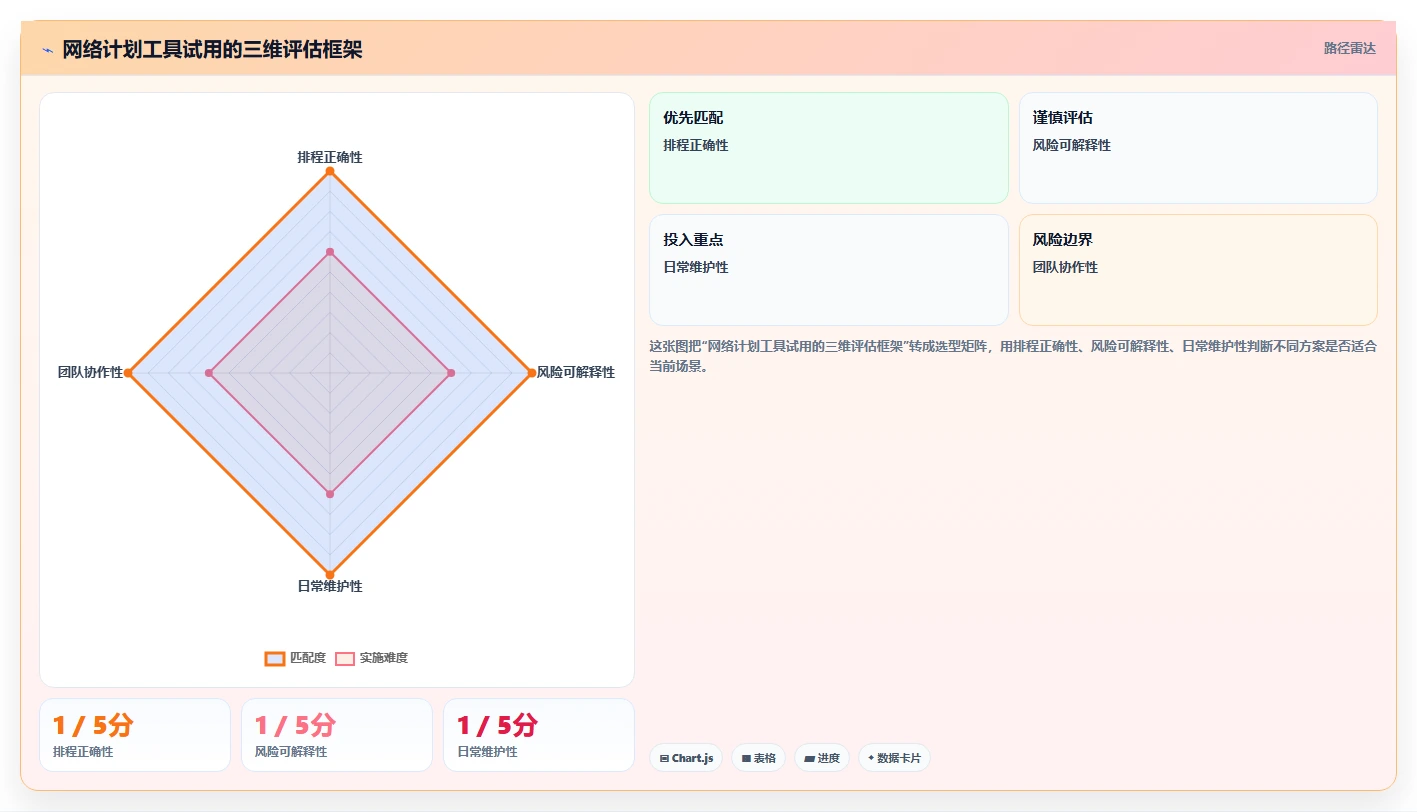The height and width of the screenshot is (812, 1417).
Task: Open the 投入重点 card
Action: pyautogui.click(x=829, y=270)
